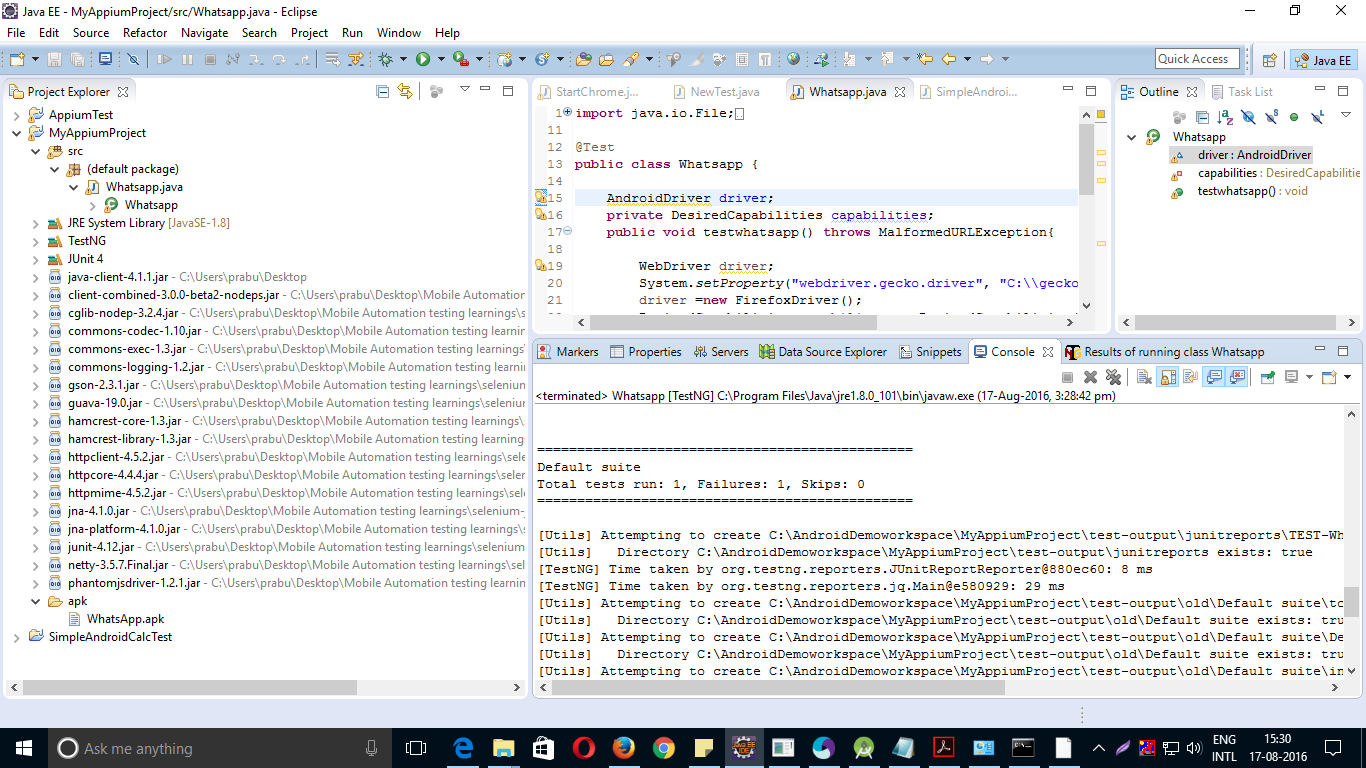The image size is (1366, 768).
Task: Expand the AppiumTest project node
Action: tap(16, 115)
